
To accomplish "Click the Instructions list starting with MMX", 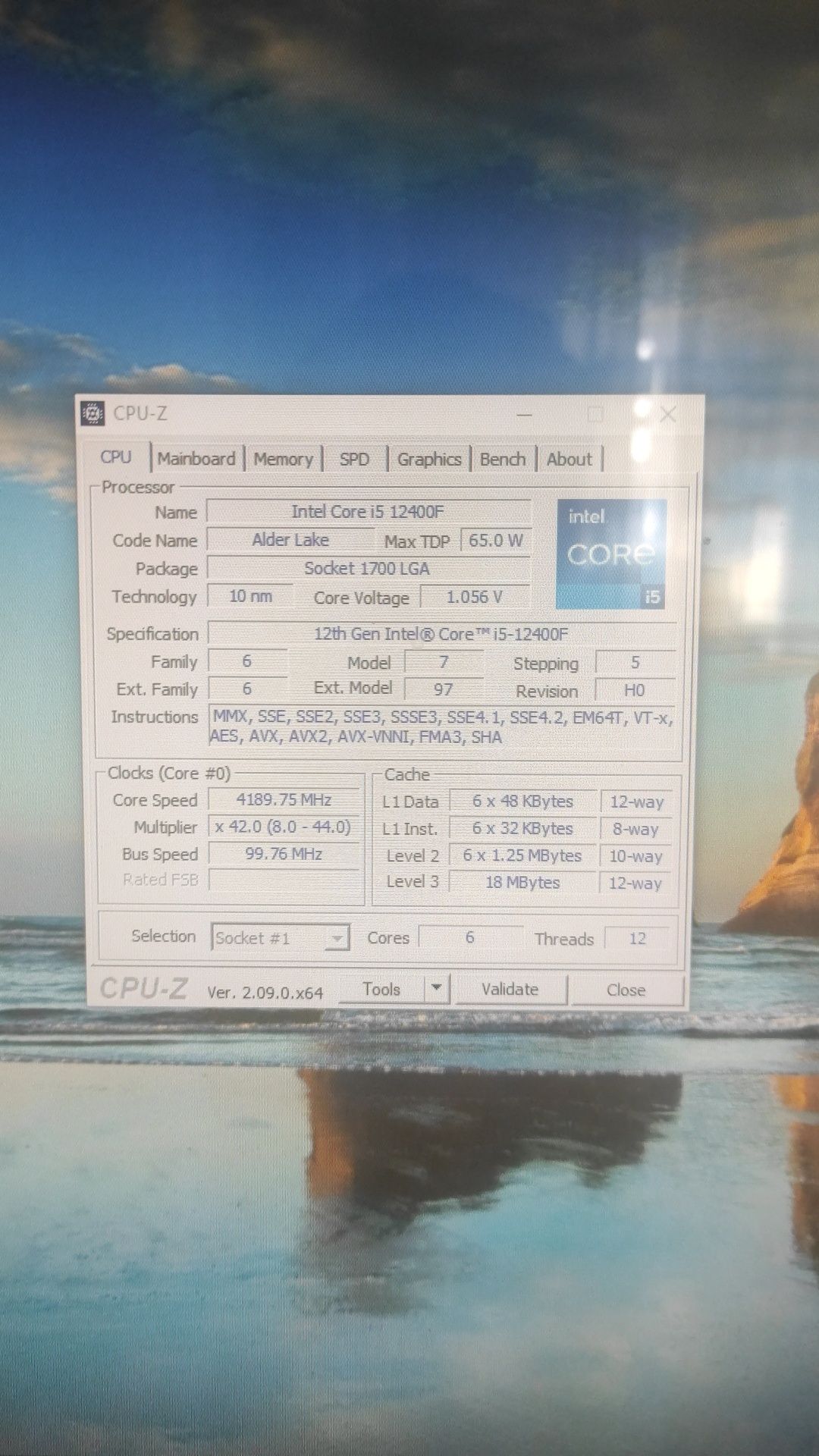I will tap(441, 726).
